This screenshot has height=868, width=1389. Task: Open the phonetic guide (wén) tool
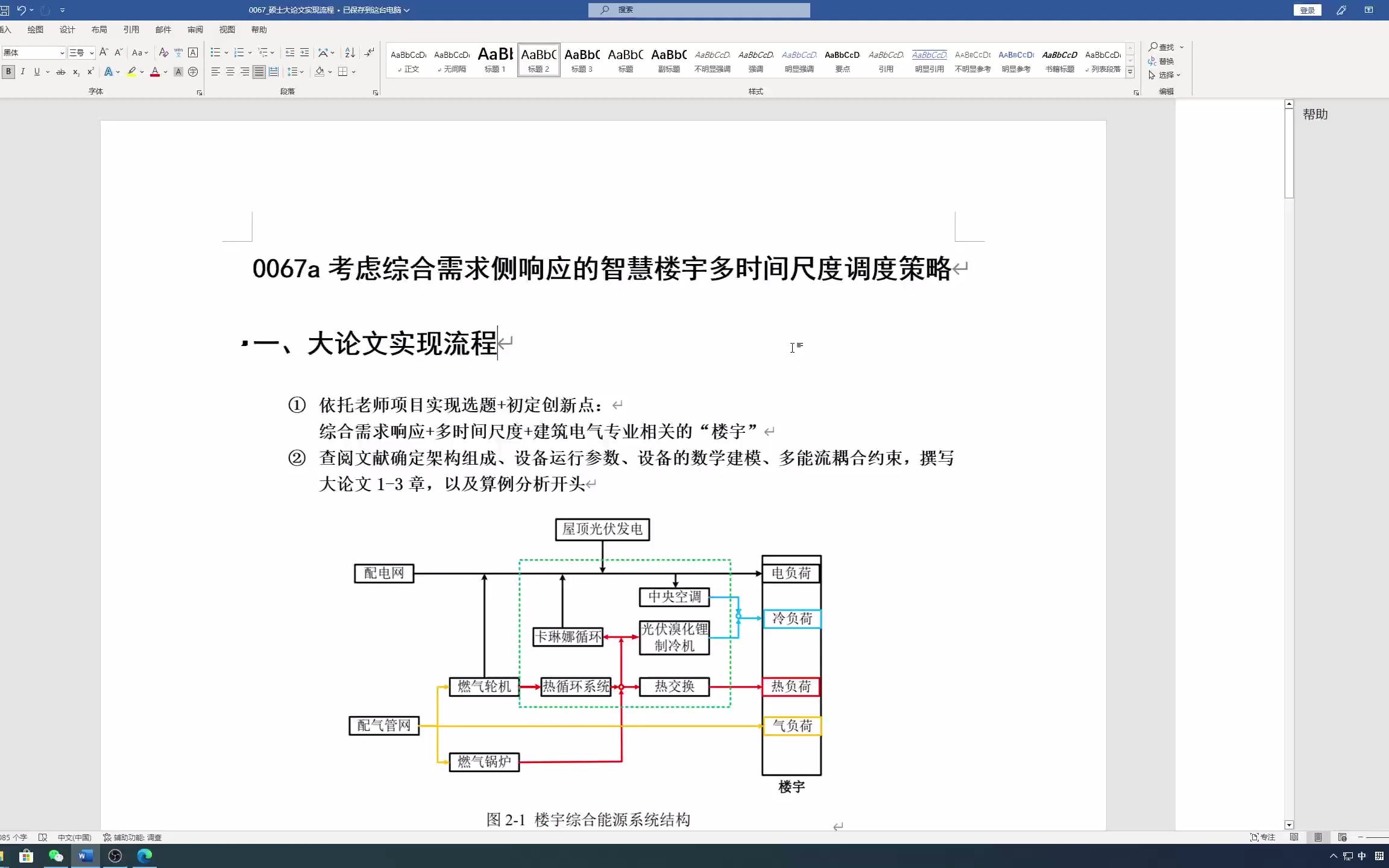[178, 52]
